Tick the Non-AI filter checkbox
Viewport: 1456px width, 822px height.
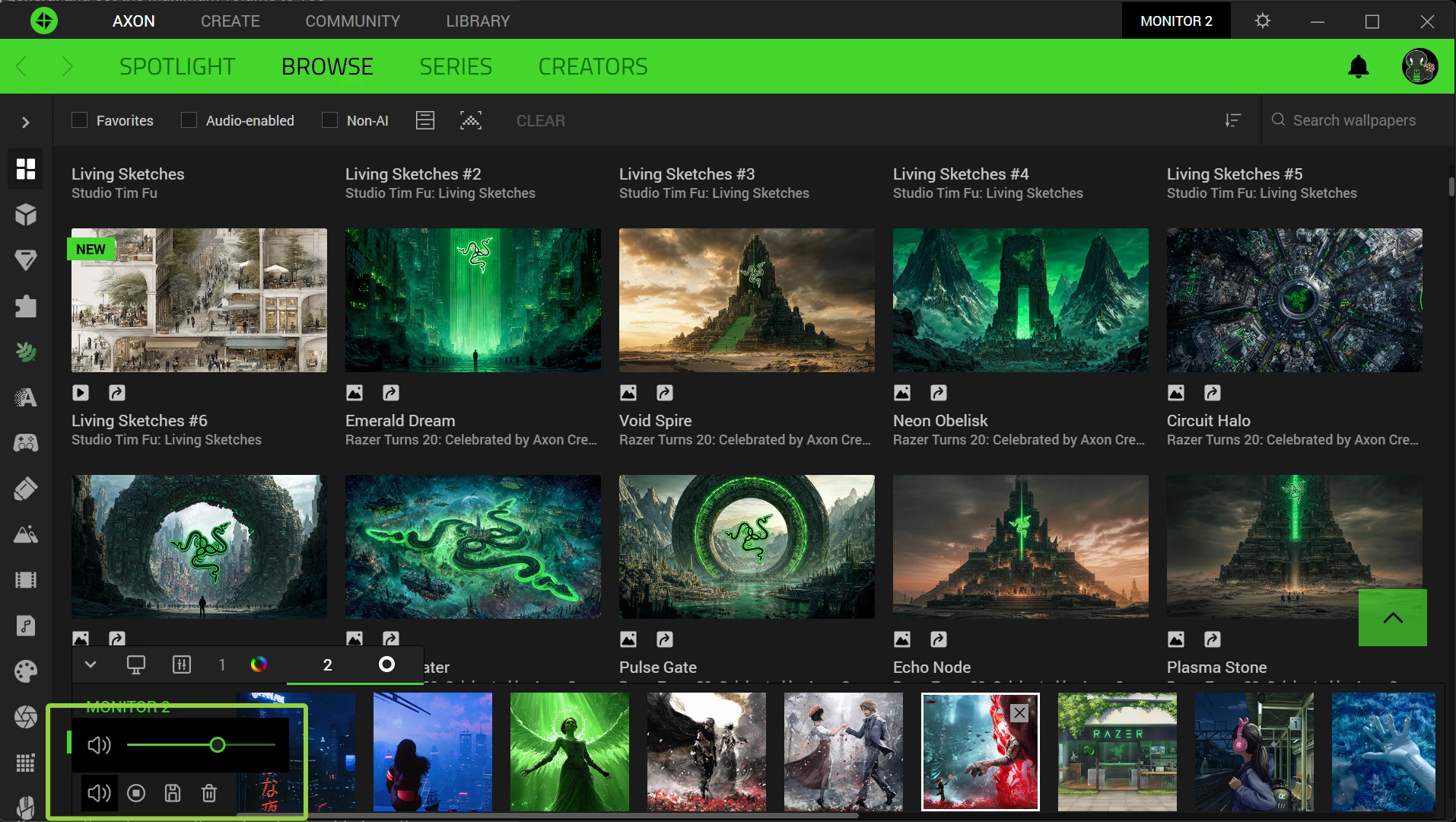coord(329,120)
